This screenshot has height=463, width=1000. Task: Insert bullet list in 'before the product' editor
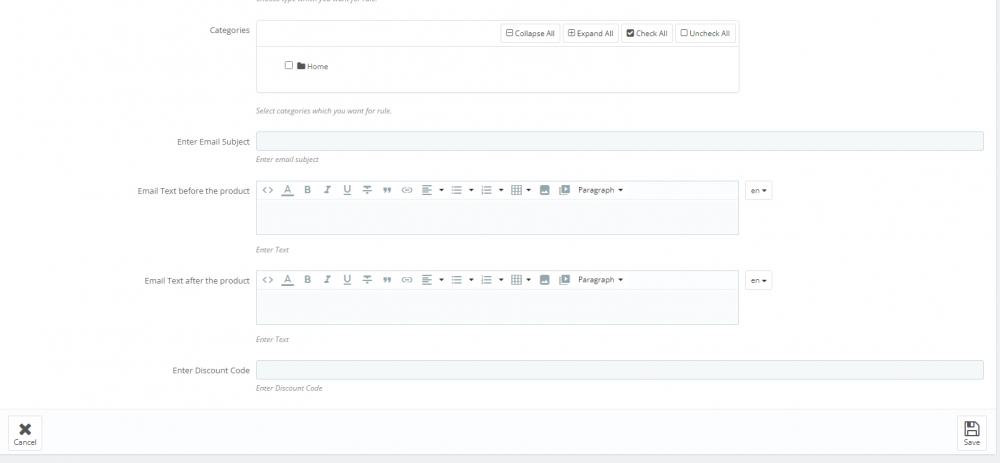[x=457, y=190]
